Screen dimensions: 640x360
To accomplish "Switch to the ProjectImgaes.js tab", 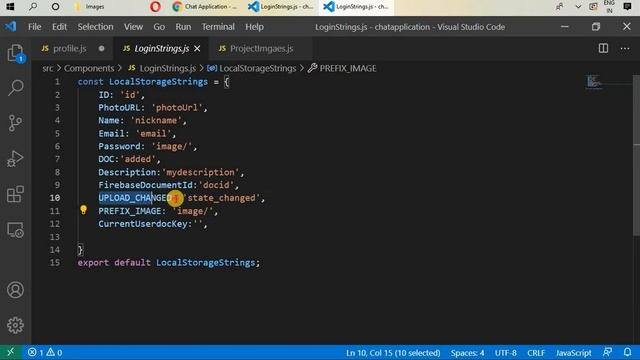I will coord(261,48).
